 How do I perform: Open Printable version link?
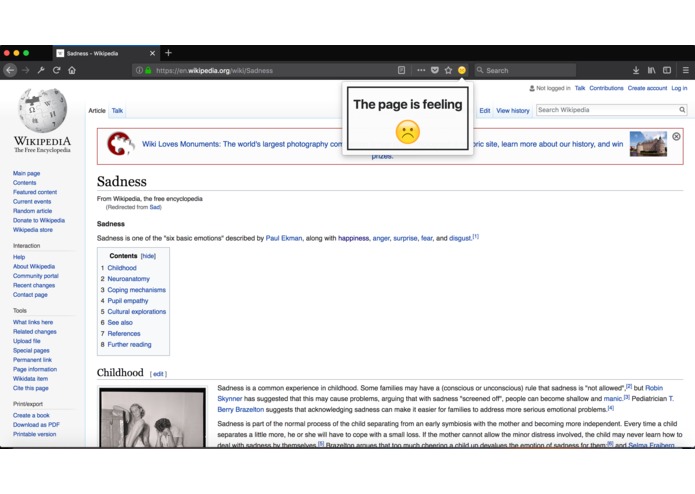[35, 434]
